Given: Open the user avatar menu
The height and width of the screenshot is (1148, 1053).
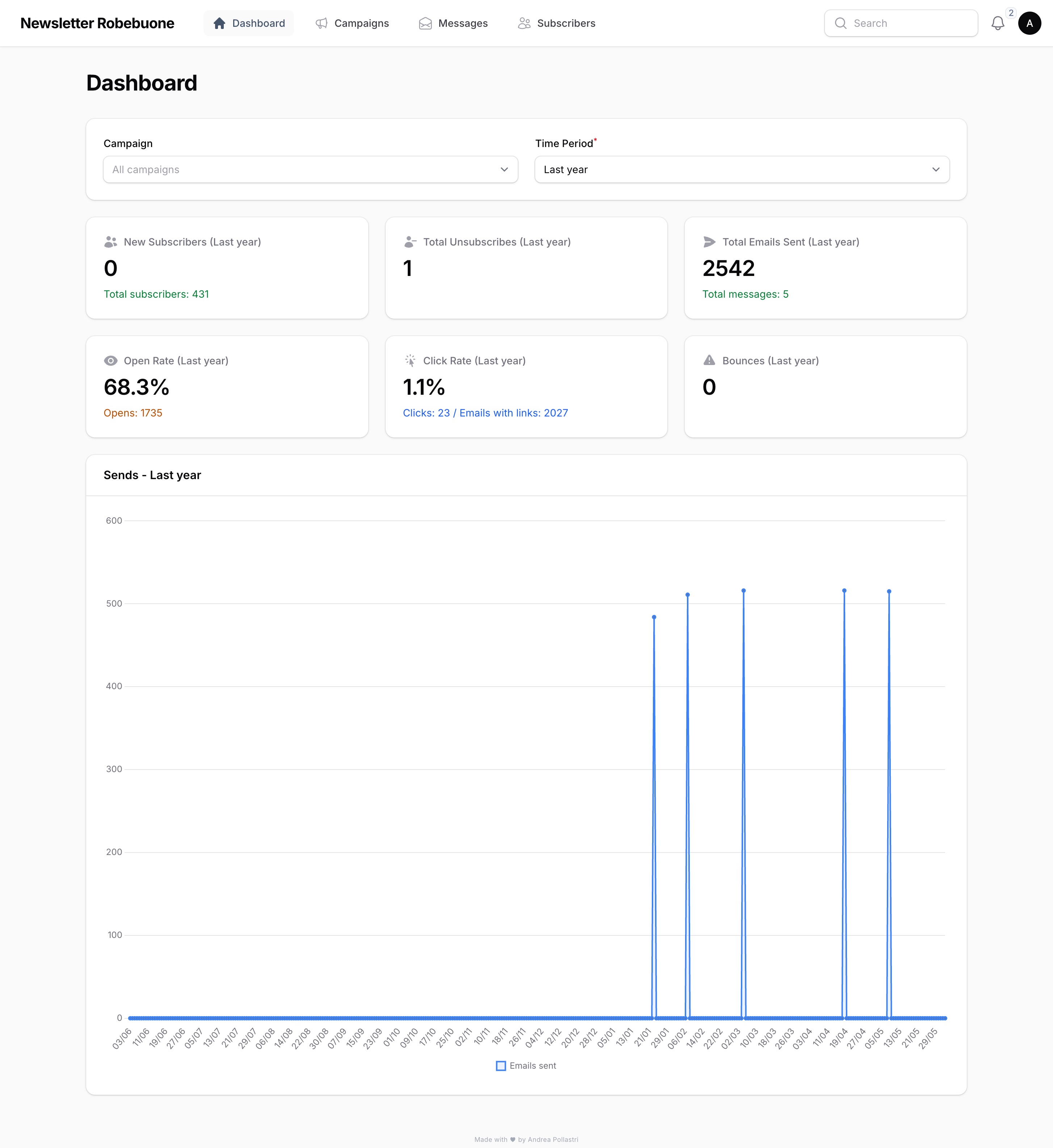Looking at the screenshot, I should point(1029,24).
